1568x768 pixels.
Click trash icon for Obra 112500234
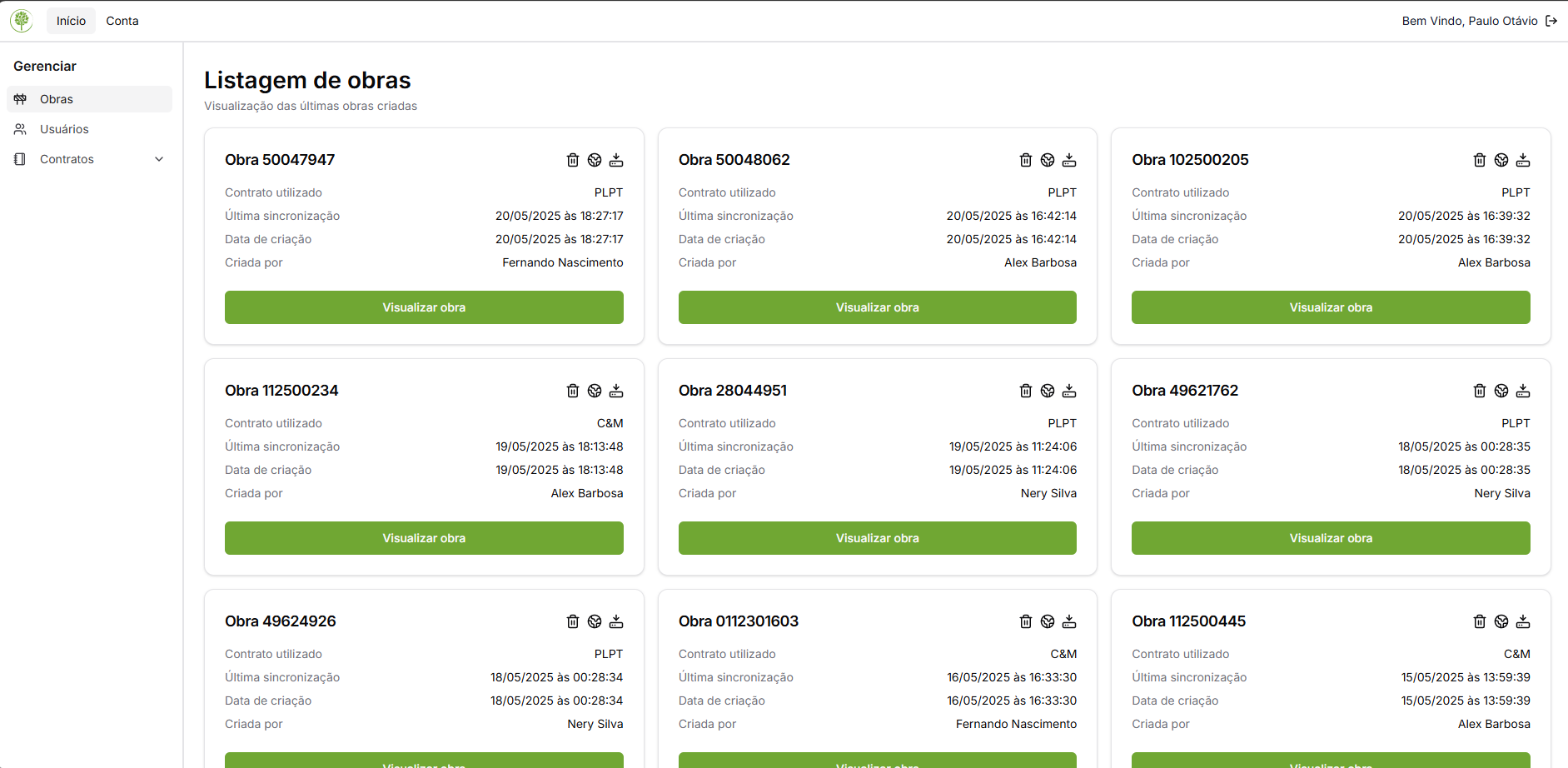click(573, 391)
